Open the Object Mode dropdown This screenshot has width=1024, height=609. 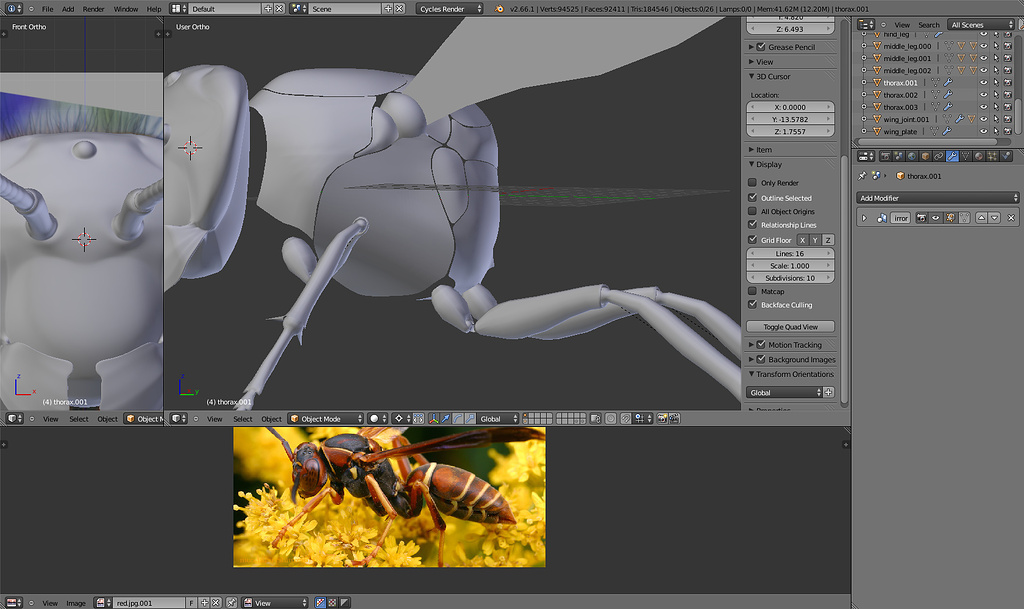tap(326, 418)
